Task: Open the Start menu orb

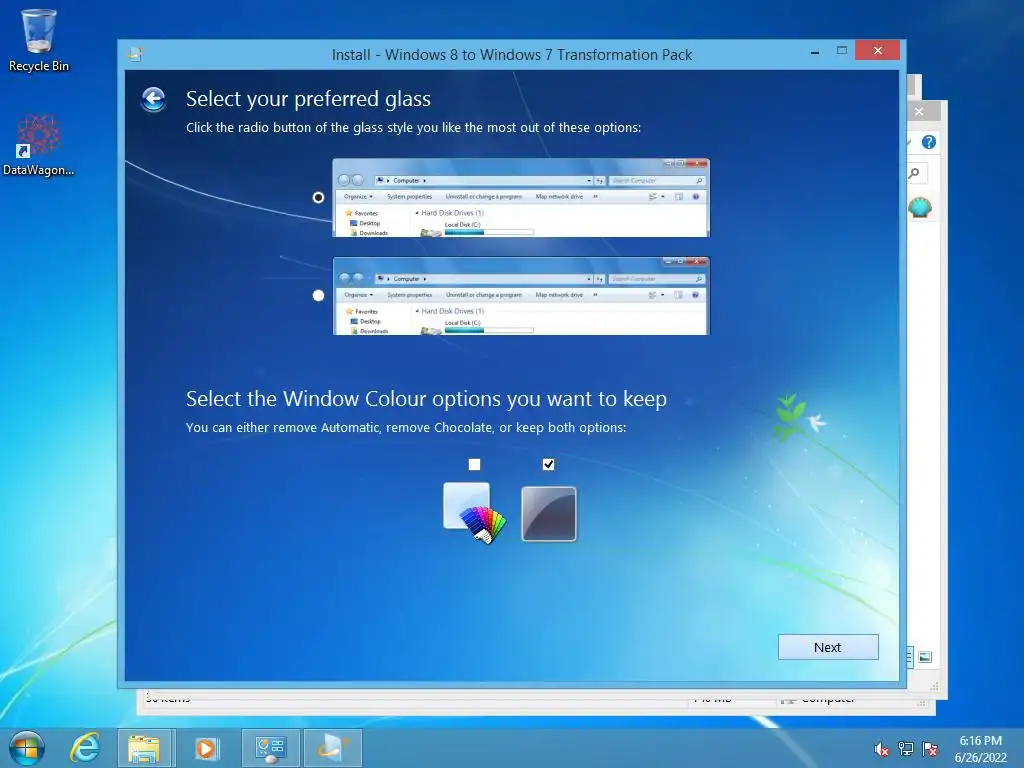Action: (x=27, y=748)
